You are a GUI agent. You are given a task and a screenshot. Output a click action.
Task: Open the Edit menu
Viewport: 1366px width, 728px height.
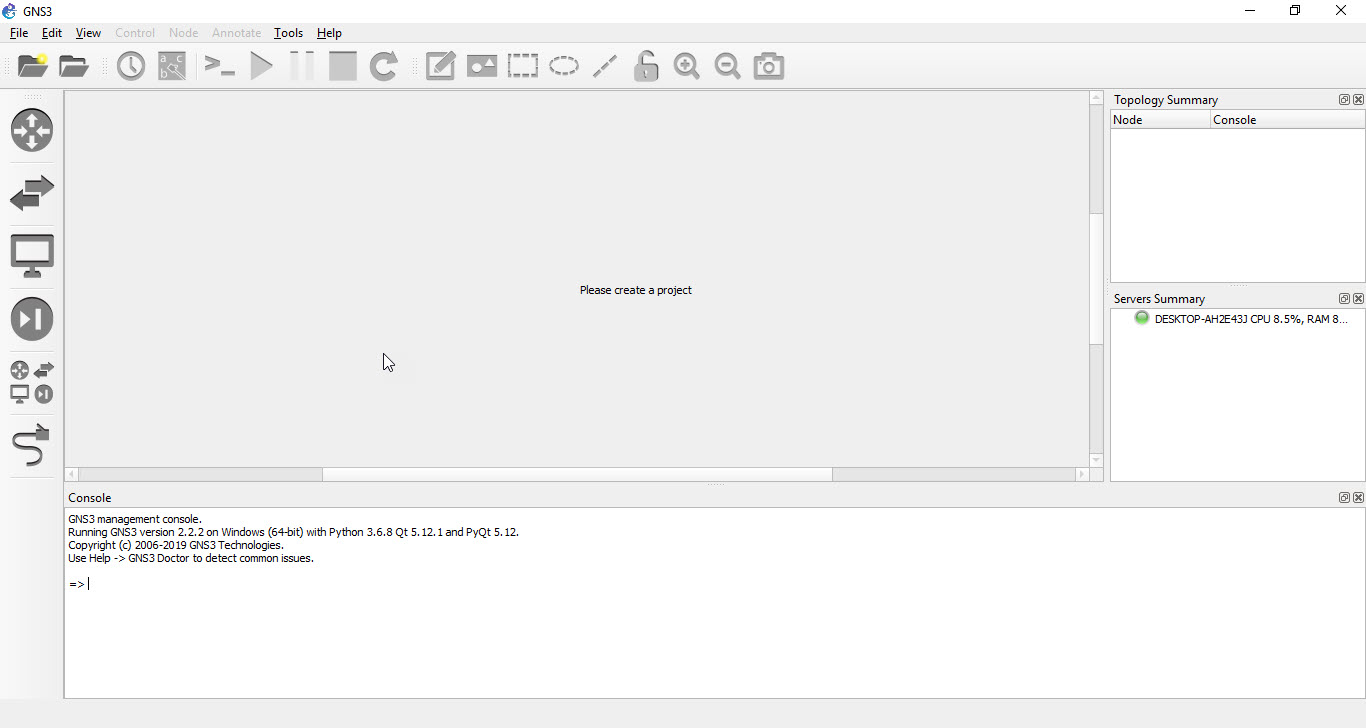pyautogui.click(x=52, y=33)
